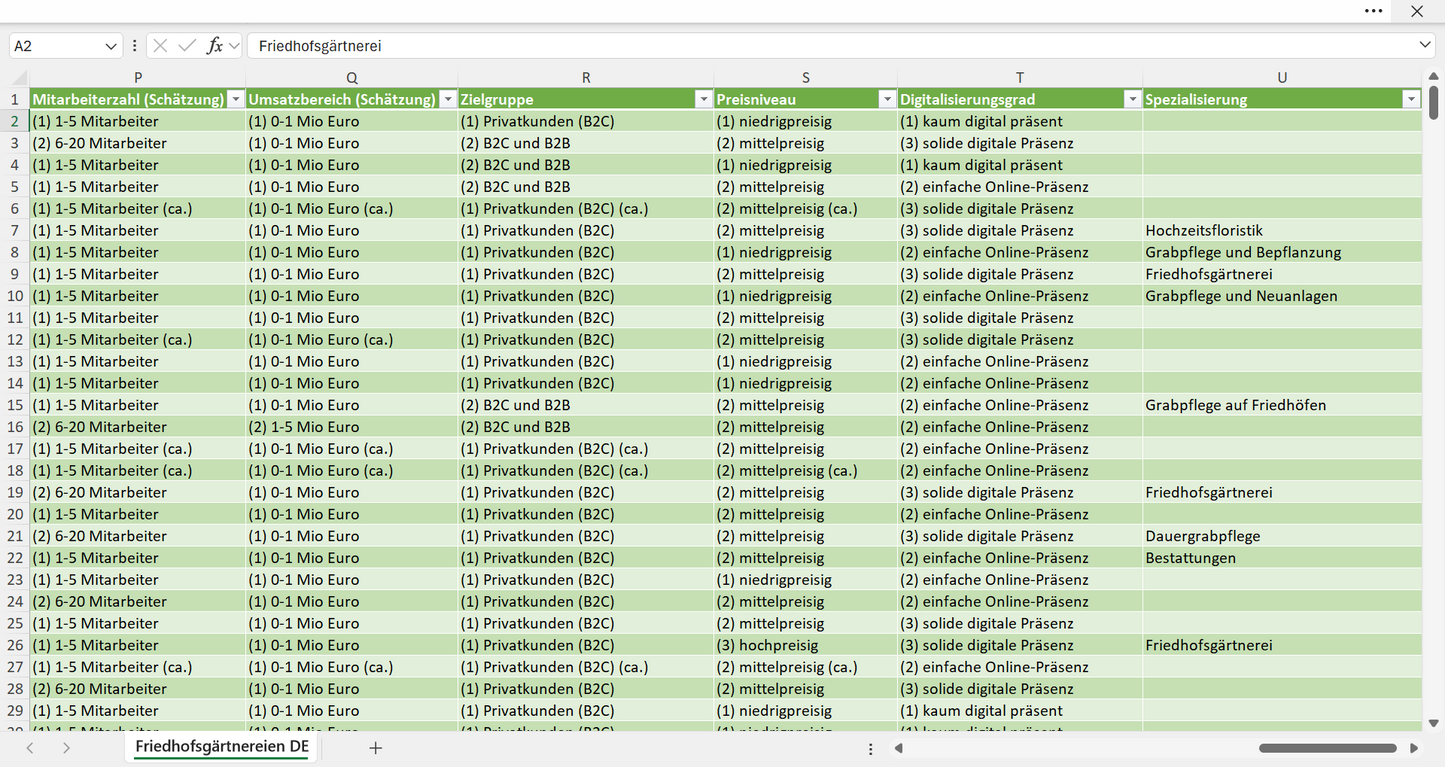Add a new sheet with plus icon
This screenshot has width=1445, height=767.
376,747
